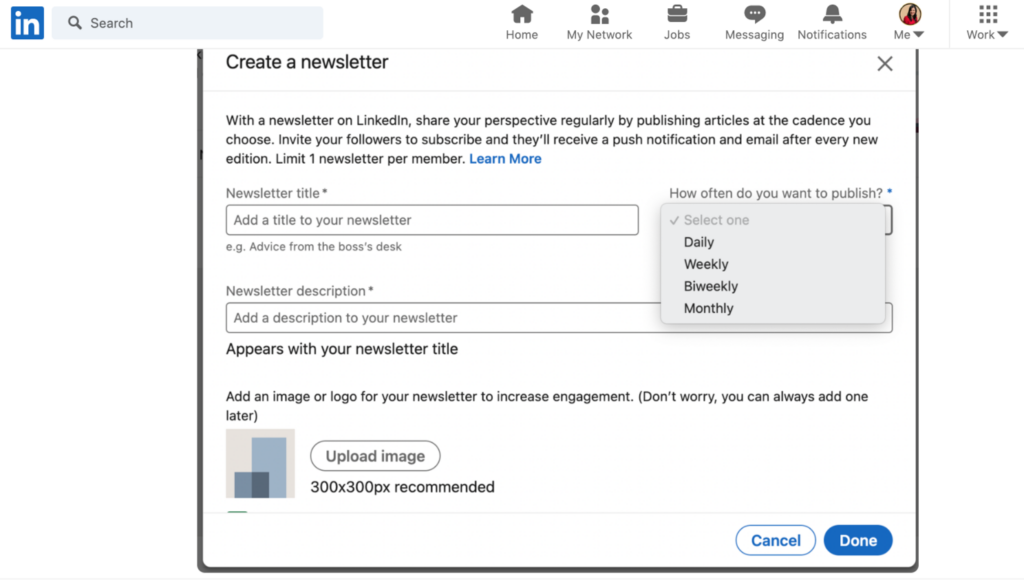Click the Upload image button
The image size is (1024, 587).
click(375, 456)
